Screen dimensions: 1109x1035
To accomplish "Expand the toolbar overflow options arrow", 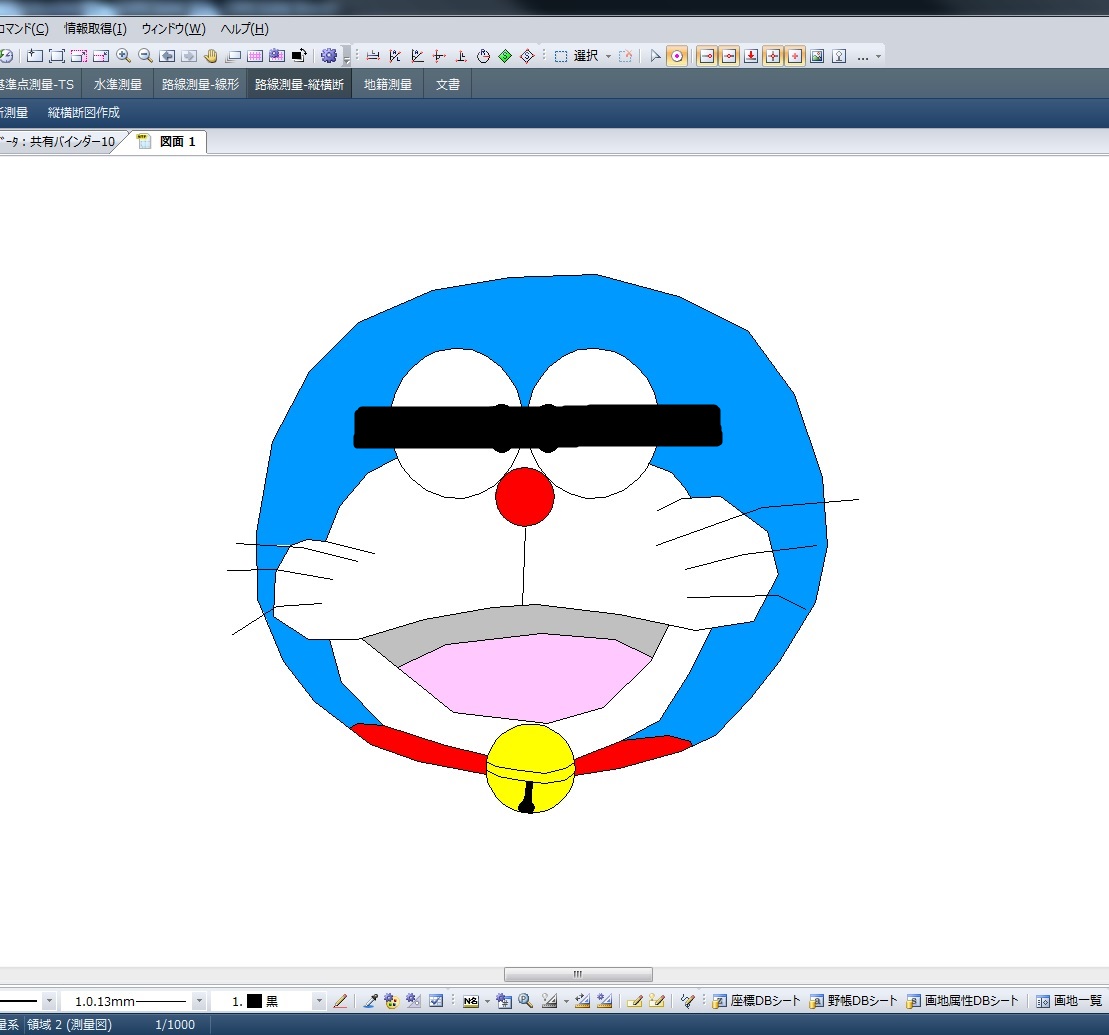I will (878, 56).
